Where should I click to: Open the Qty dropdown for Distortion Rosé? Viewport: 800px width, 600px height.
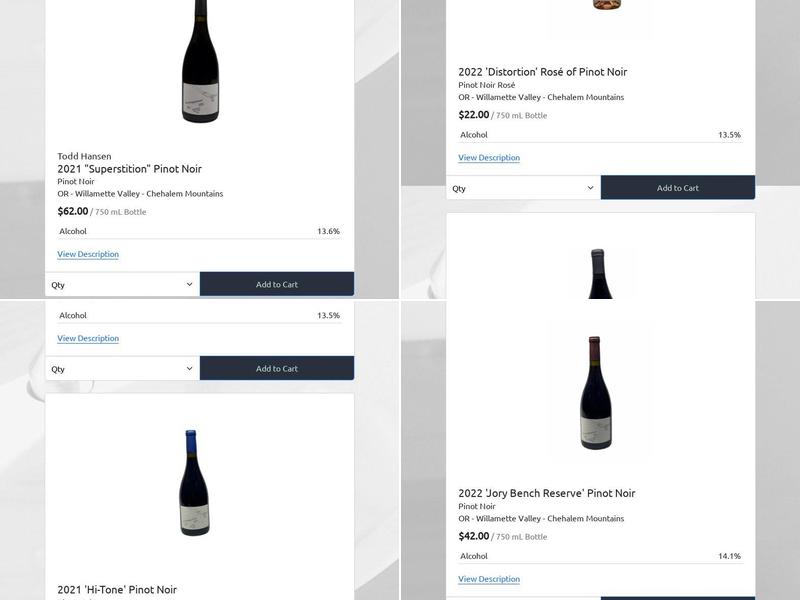tap(521, 187)
